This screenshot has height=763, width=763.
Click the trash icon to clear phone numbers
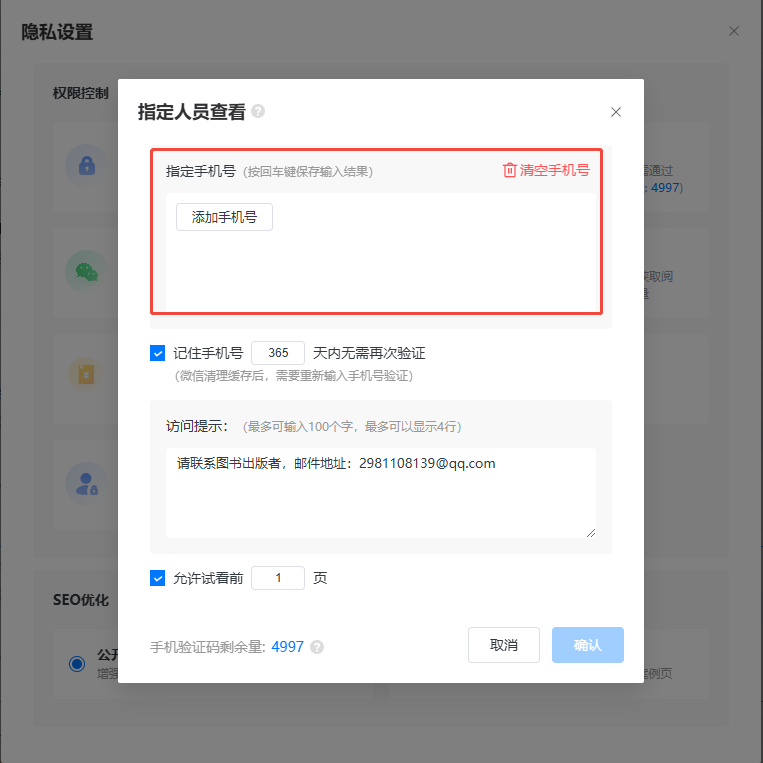pyautogui.click(x=509, y=170)
